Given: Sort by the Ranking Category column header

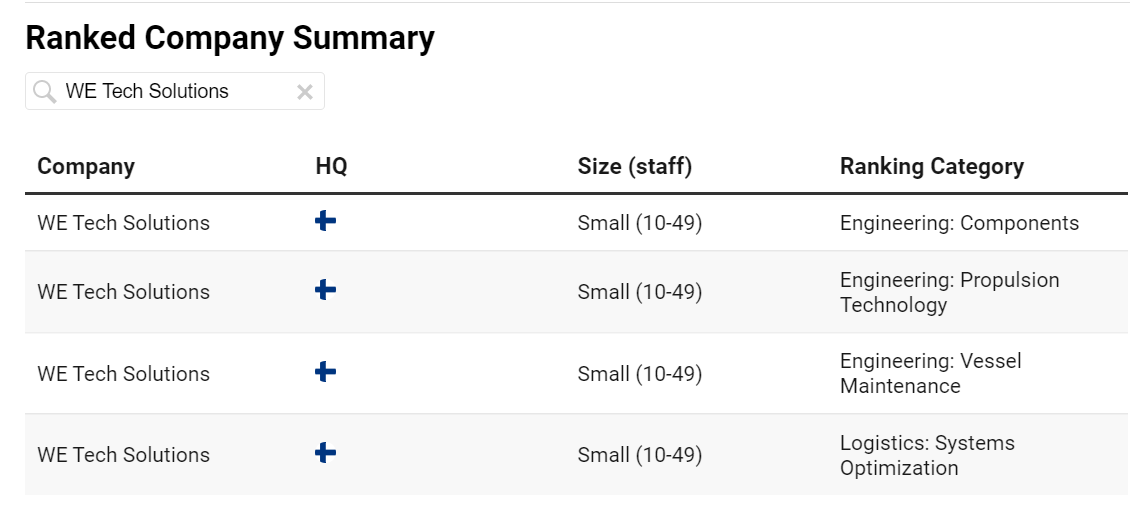Looking at the screenshot, I should (932, 167).
